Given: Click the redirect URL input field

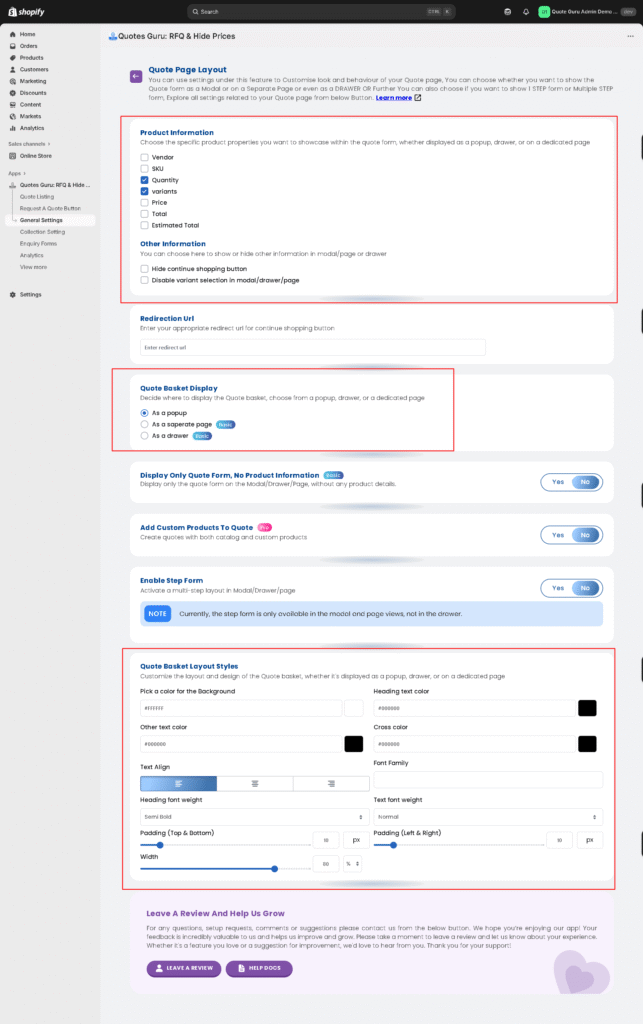Looking at the screenshot, I should pyautogui.click(x=312, y=347).
